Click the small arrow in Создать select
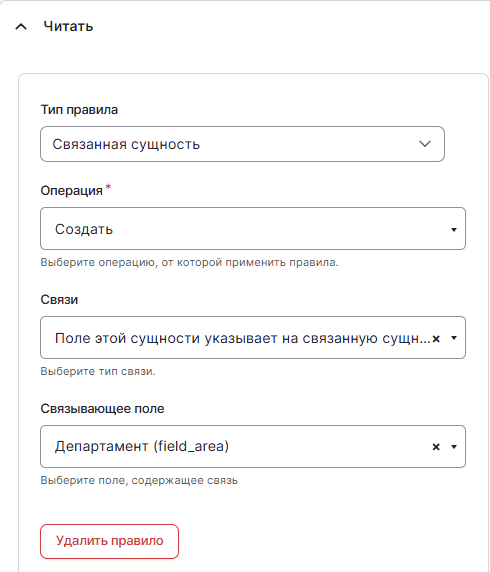This screenshot has height=572, width=490. [x=454, y=230]
